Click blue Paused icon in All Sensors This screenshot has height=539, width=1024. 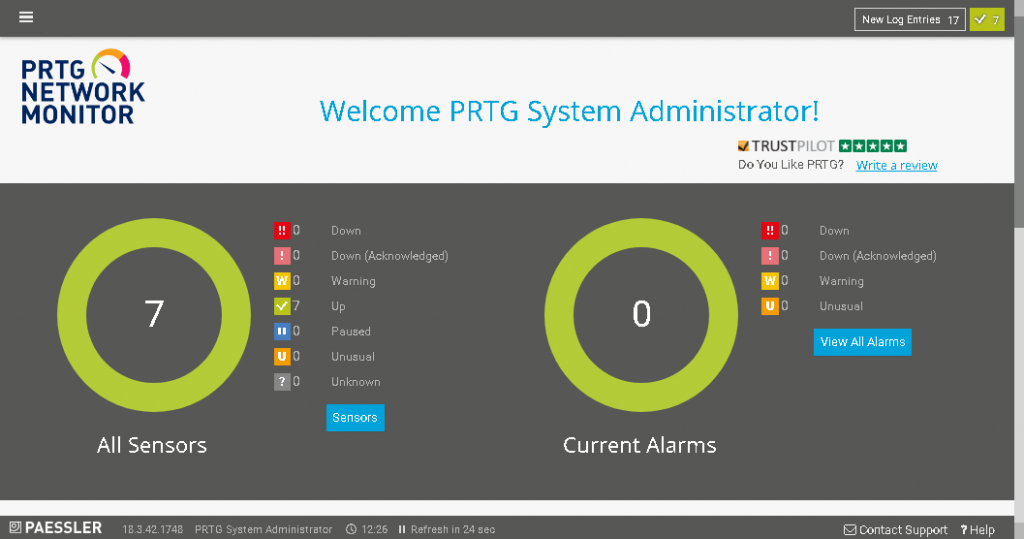281,331
